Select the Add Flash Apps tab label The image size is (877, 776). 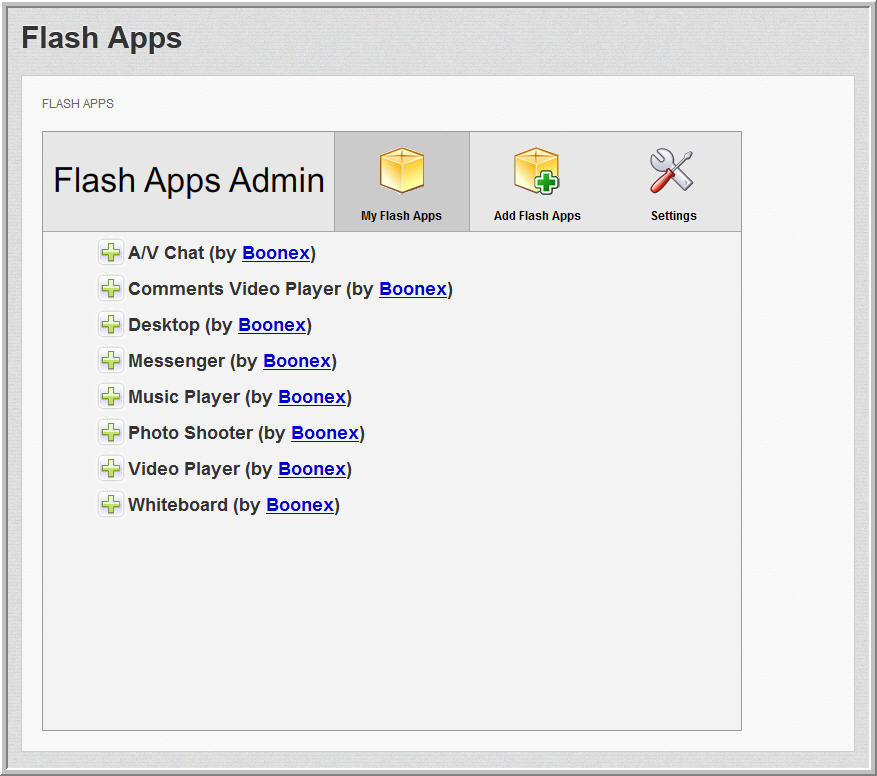[537, 216]
